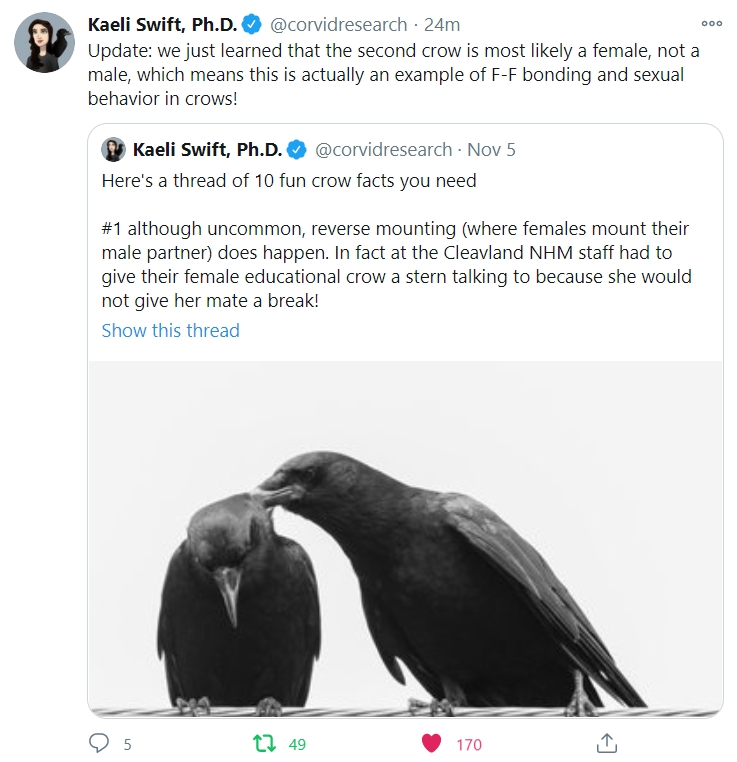The width and height of the screenshot is (737, 762).
Task: Click the reply count 5
Action: coord(127,744)
